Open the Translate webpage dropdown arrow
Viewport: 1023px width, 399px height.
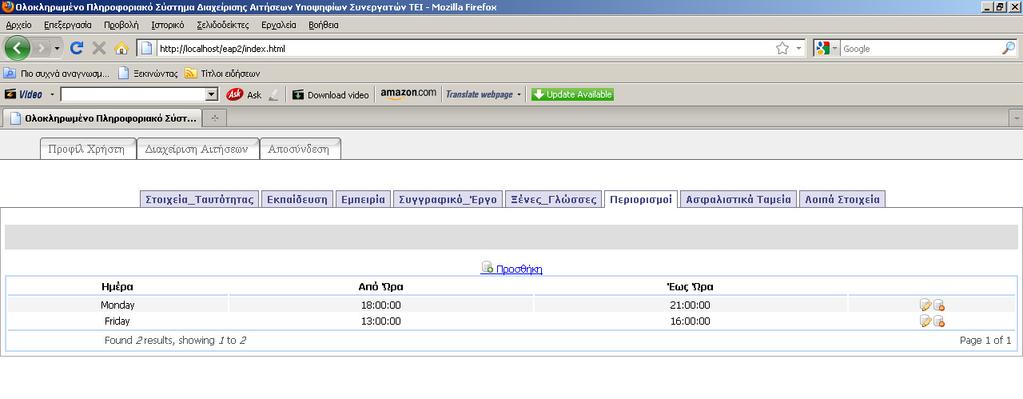(x=519, y=95)
